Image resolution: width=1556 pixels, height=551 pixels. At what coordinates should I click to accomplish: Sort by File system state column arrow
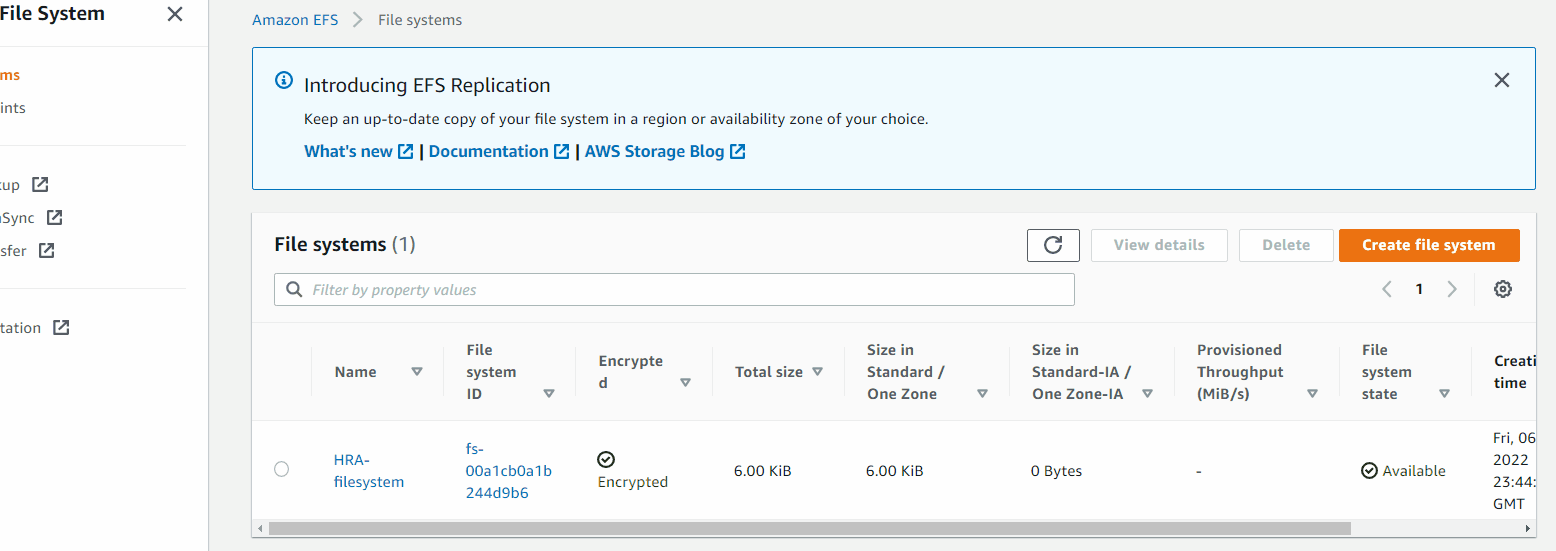pyautogui.click(x=1444, y=394)
